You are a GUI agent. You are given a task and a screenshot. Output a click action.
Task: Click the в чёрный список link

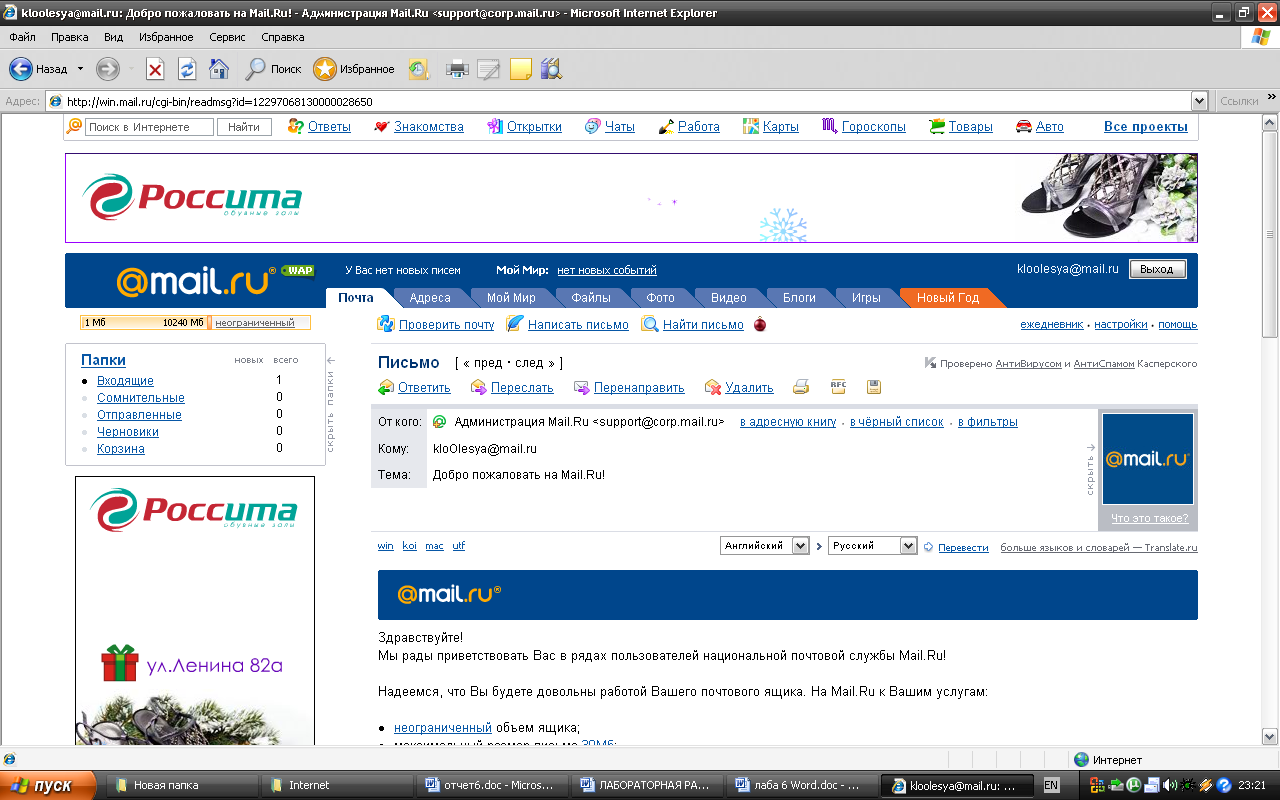click(x=897, y=422)
